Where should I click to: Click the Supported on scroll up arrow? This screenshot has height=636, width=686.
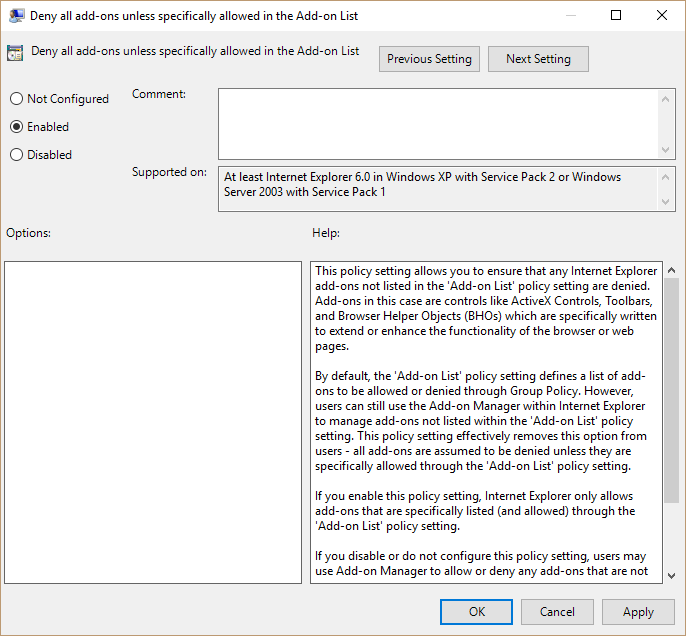pyautogui.click(x=665, y=177)
